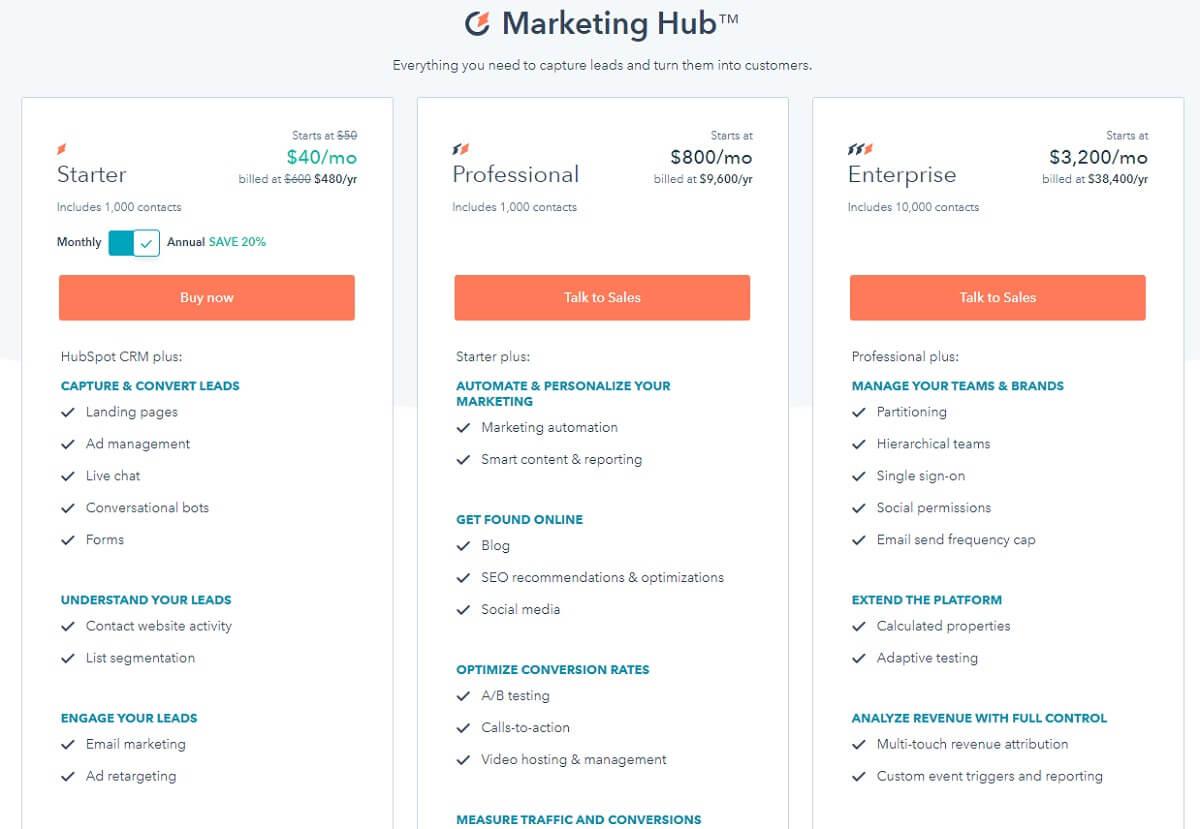Viewport: 1200px width, 829px height.
Task: Toggle the Monthly/Annual billing switch
Action: point(134,243)
